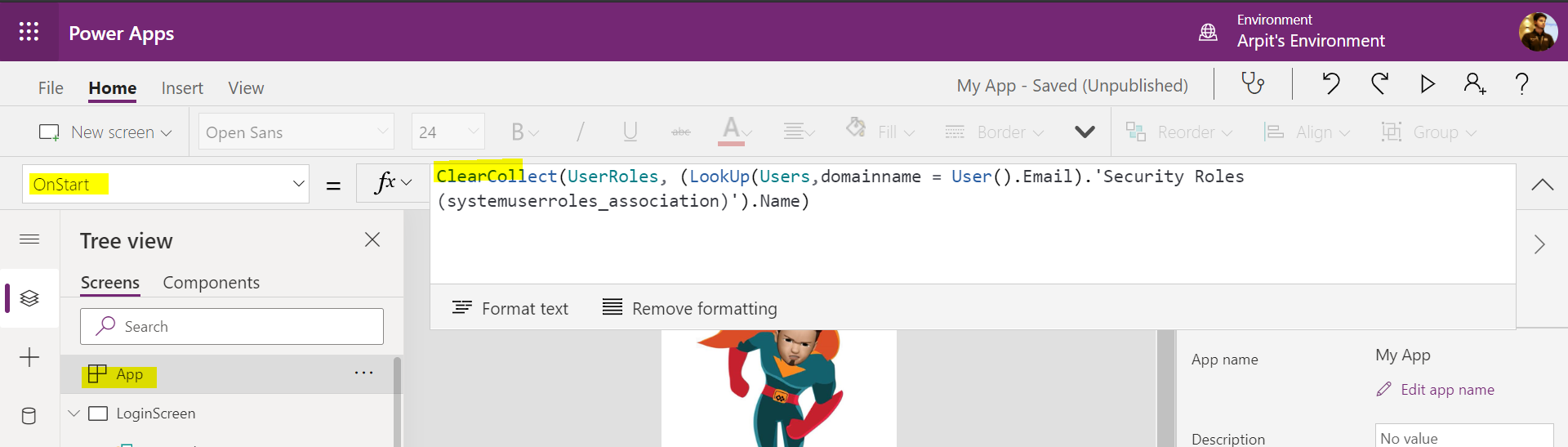
Task: Open App item more options ellipsis
Action: (363, 373)
